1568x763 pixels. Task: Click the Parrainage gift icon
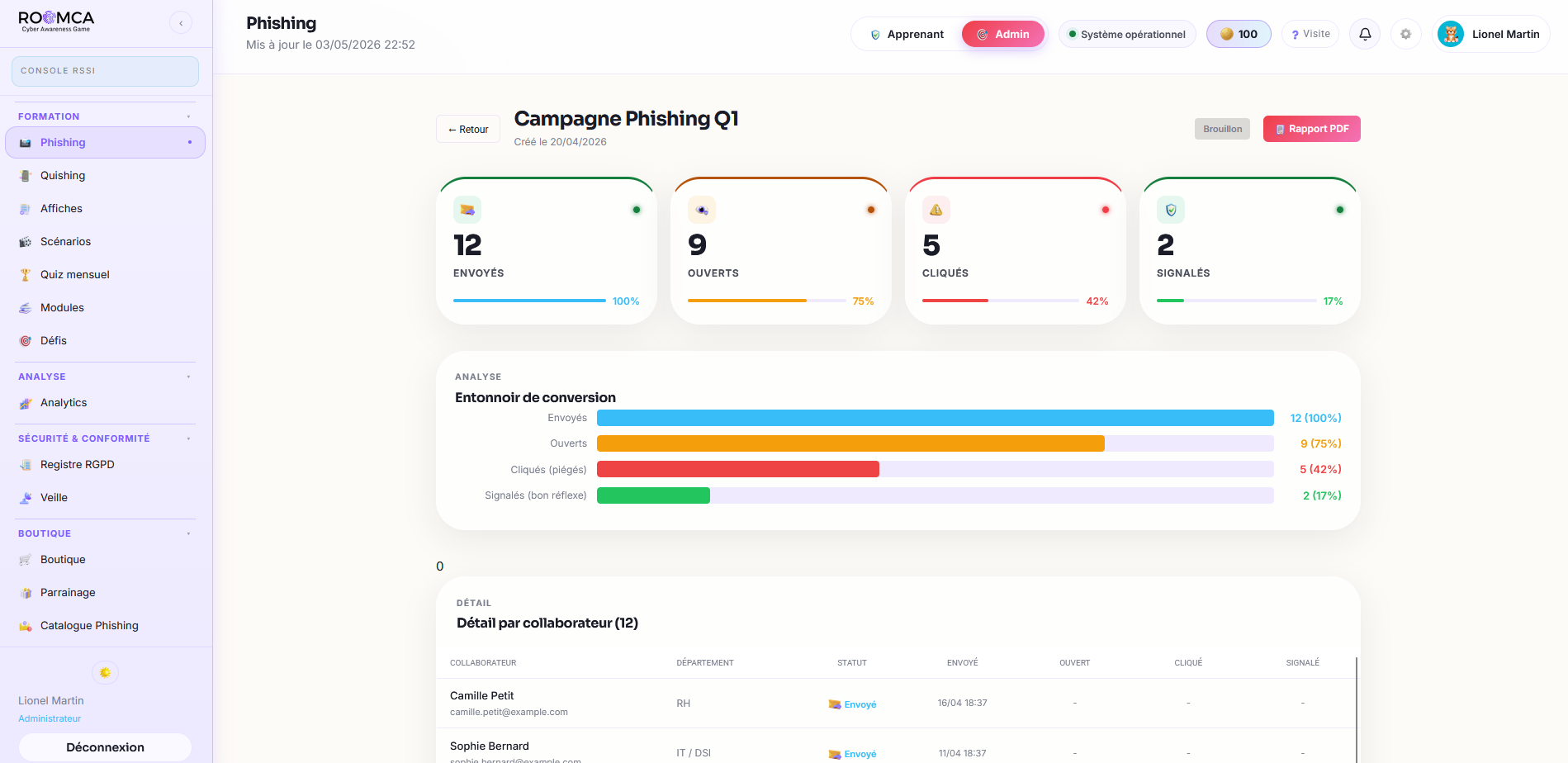26,593
